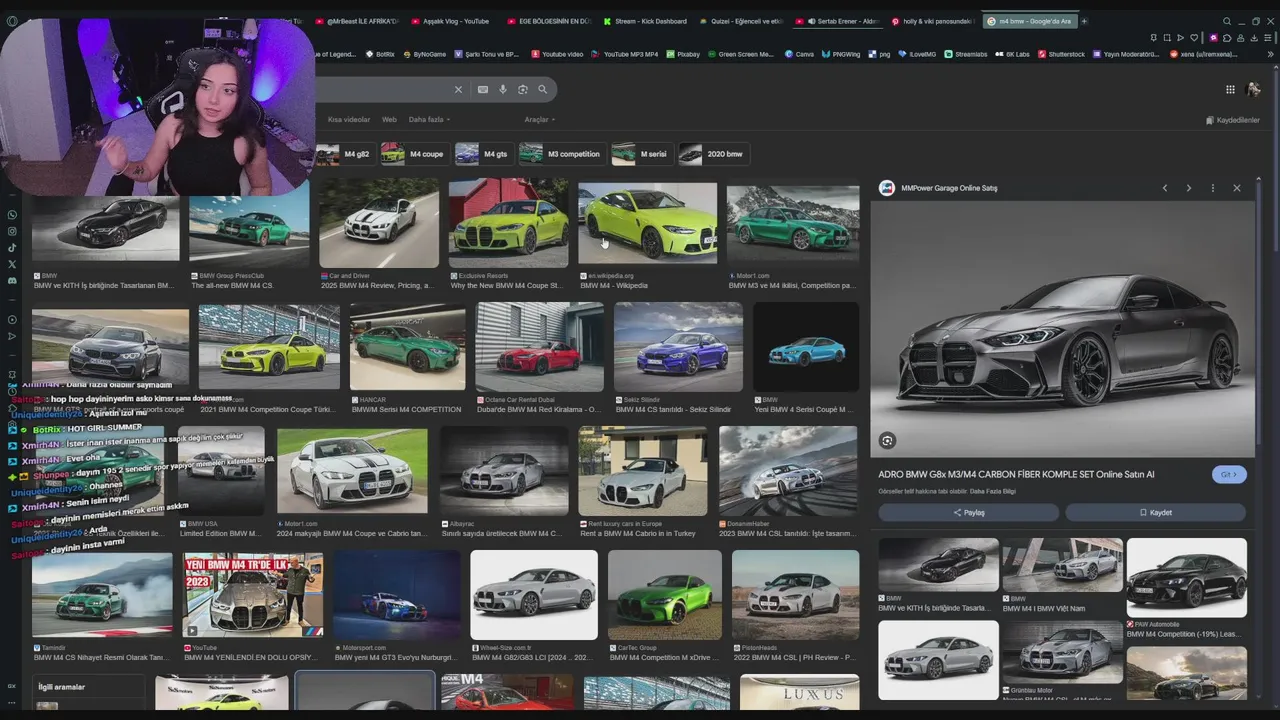This screenshot has width=1280, height=720.
Task: Open Instagram in browser sidebar
Action: [x=12, y=231]
